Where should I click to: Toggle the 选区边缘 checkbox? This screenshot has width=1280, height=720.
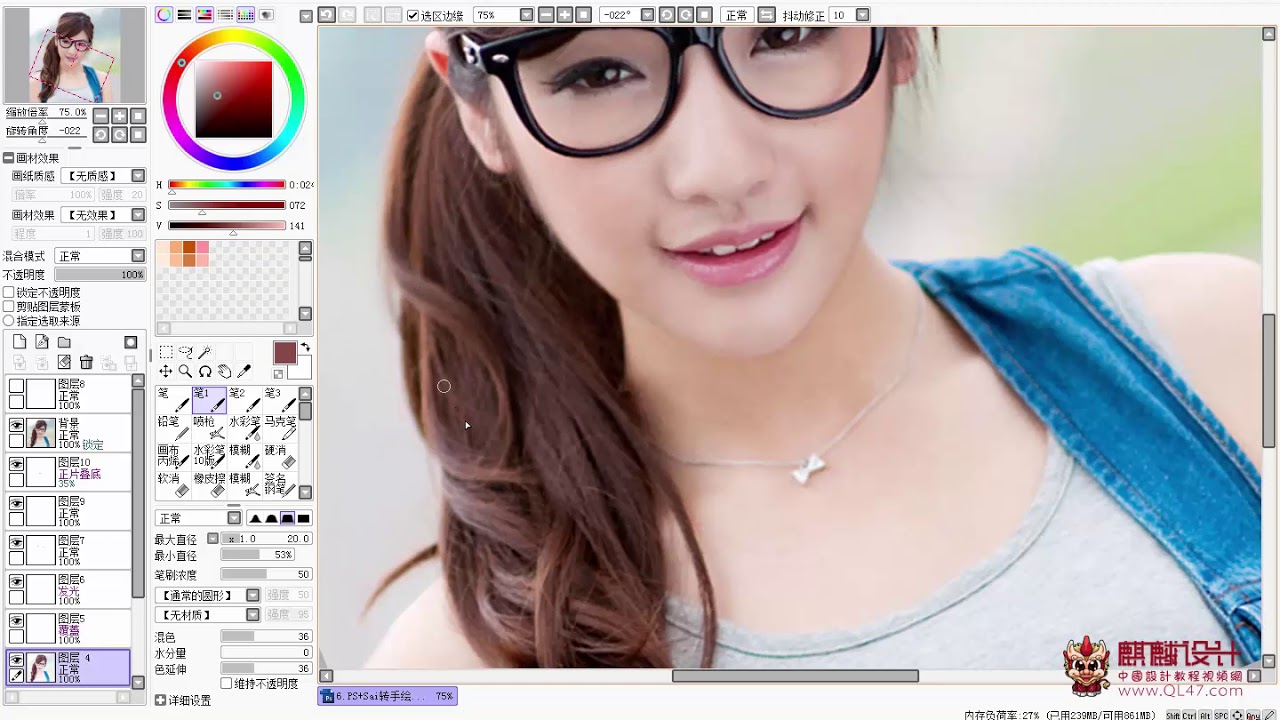click(413, 16)
